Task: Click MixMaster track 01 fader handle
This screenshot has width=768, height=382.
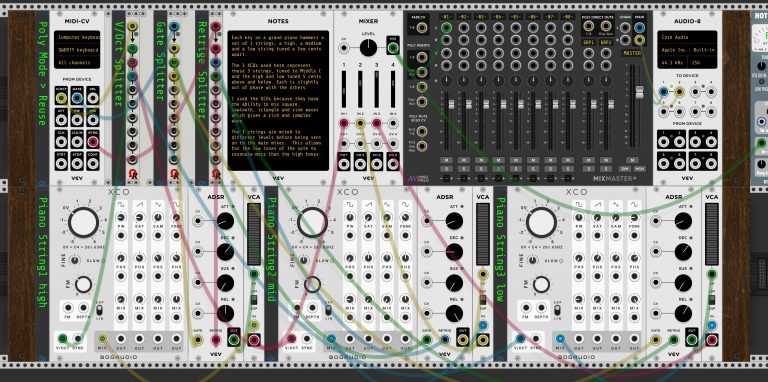Action: pos(451,104)
